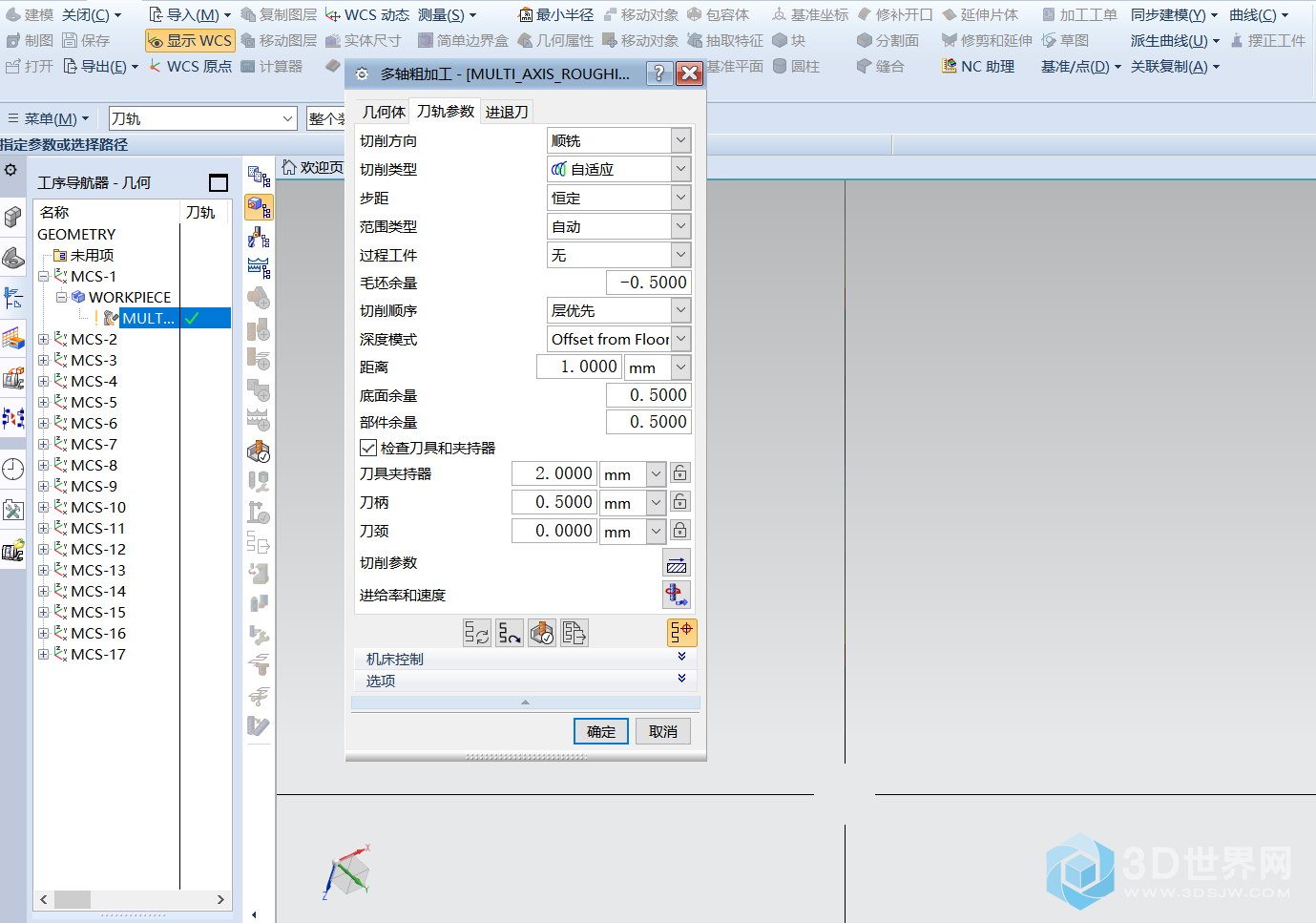This screenshot has width=1316, height=923.
Task: Switch to the 刀轨参数 tab
Action: point(446,111)
